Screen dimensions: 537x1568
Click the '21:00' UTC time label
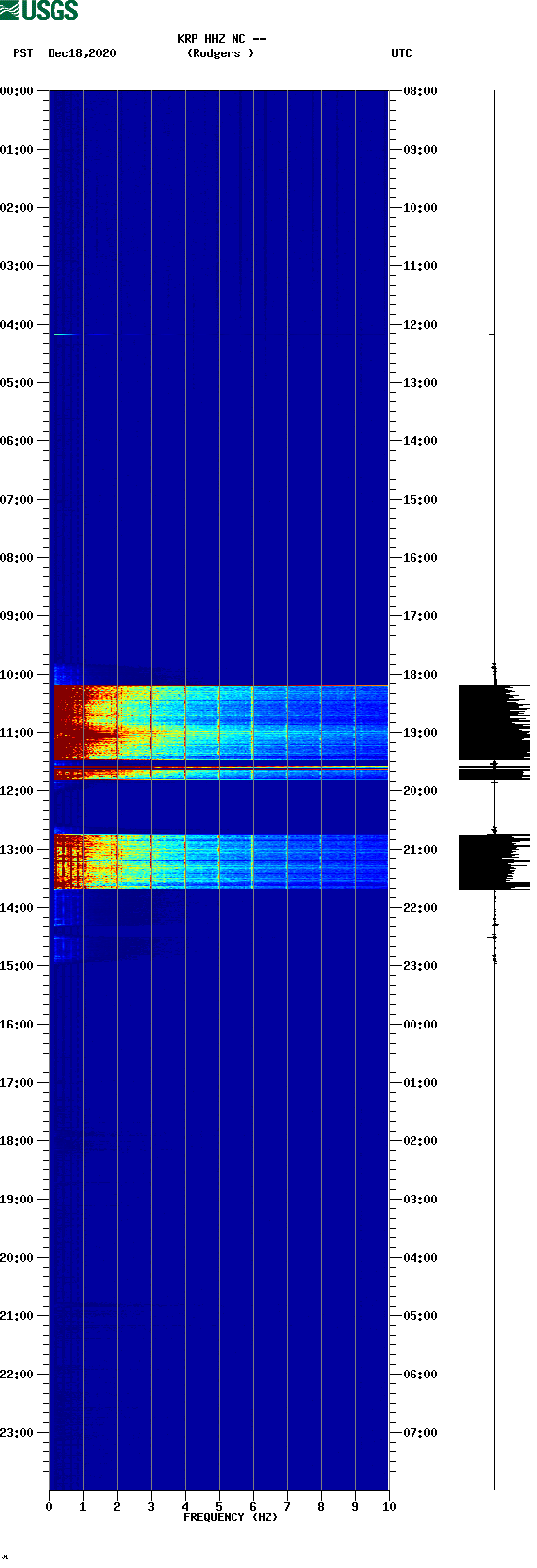(420, 850)
